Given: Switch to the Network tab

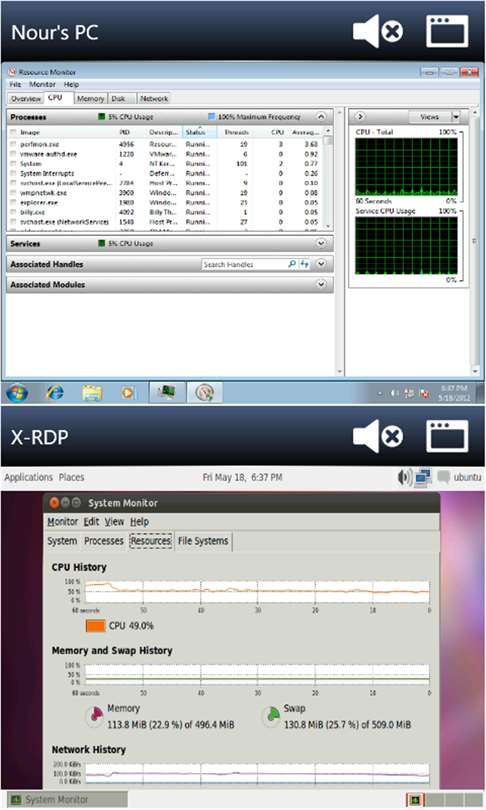Looking at the screenshot, I should (x=154, y=99).
